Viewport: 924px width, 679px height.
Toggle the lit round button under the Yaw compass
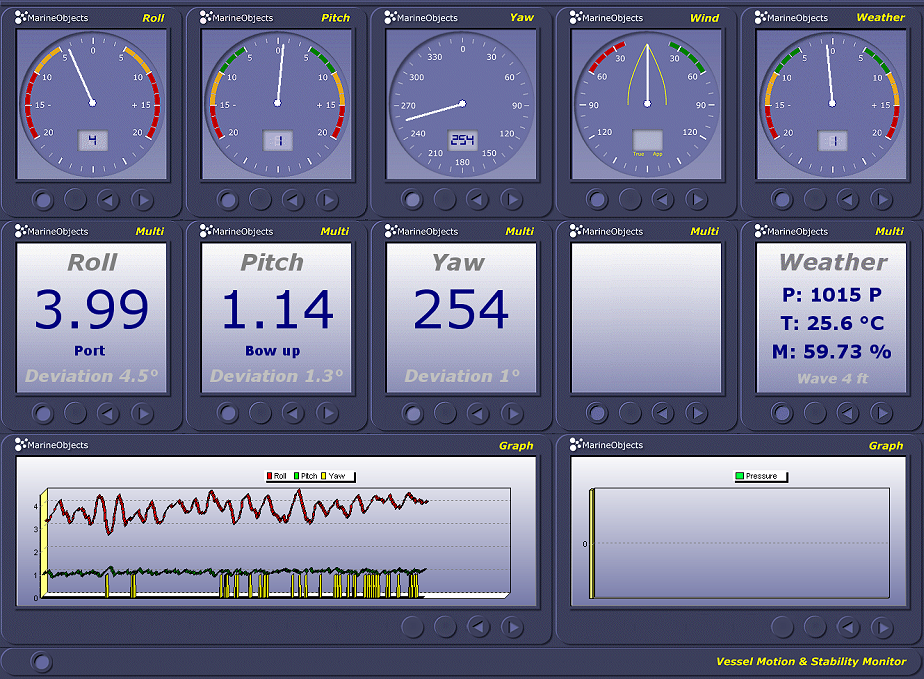pos(412,200)
